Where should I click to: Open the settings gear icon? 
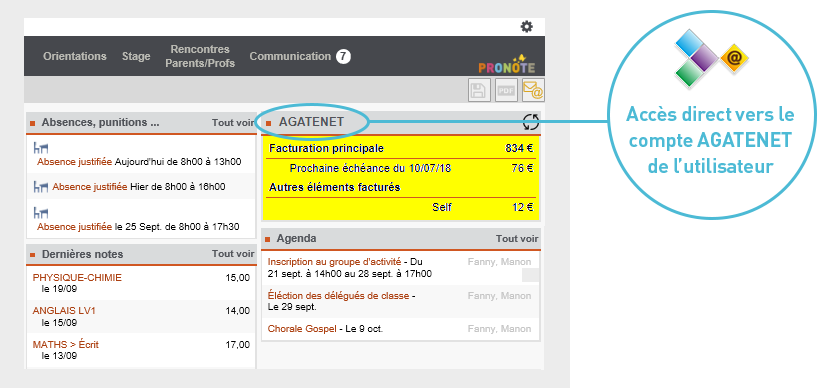coord(527,27)
